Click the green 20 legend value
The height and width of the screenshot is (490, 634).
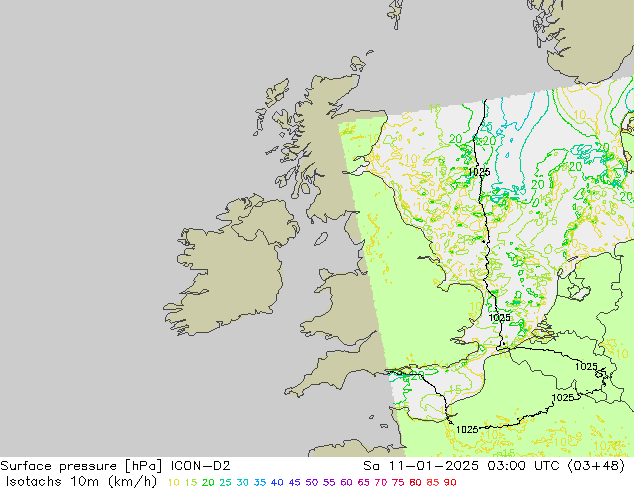tap(208, 482)
